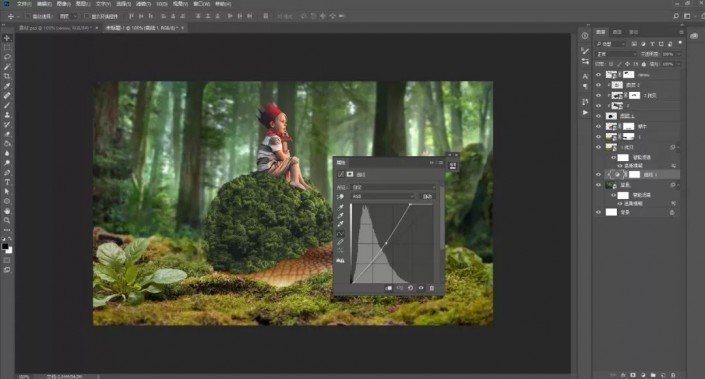Image resolution: width=705 pixels, height=379 pixels.
Task: Enable the auto-select checkbox in options bar
Action: point(28,16)
